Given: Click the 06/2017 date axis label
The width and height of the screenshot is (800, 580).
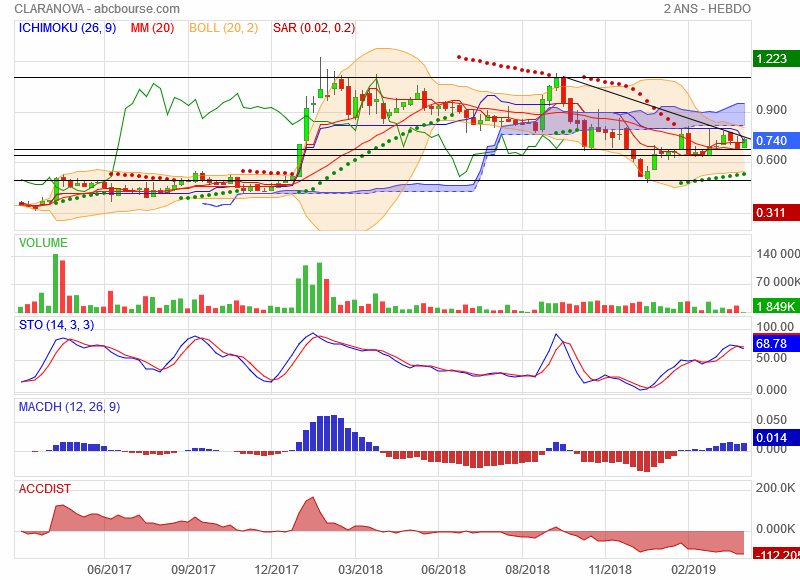Looking at the screenshot, I should coord(109,570).
